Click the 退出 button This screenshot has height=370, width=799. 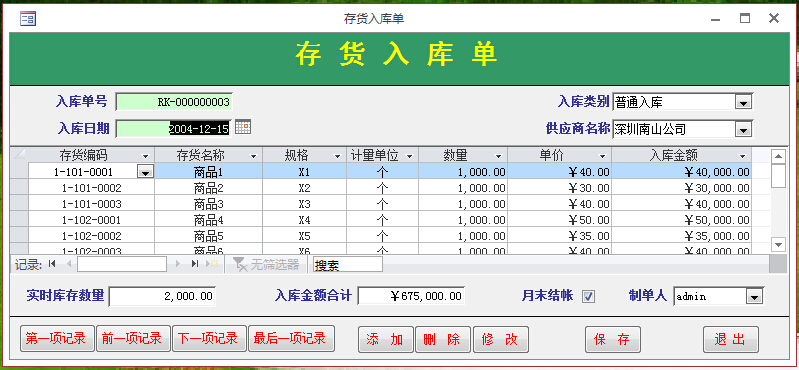pos(731,339)
